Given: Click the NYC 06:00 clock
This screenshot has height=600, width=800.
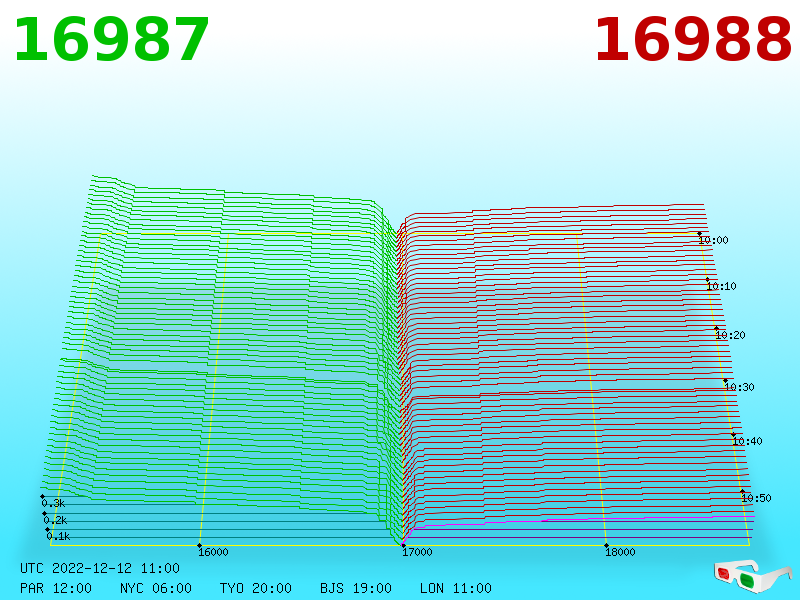Looking at the screenshot, I should [156, 588].
